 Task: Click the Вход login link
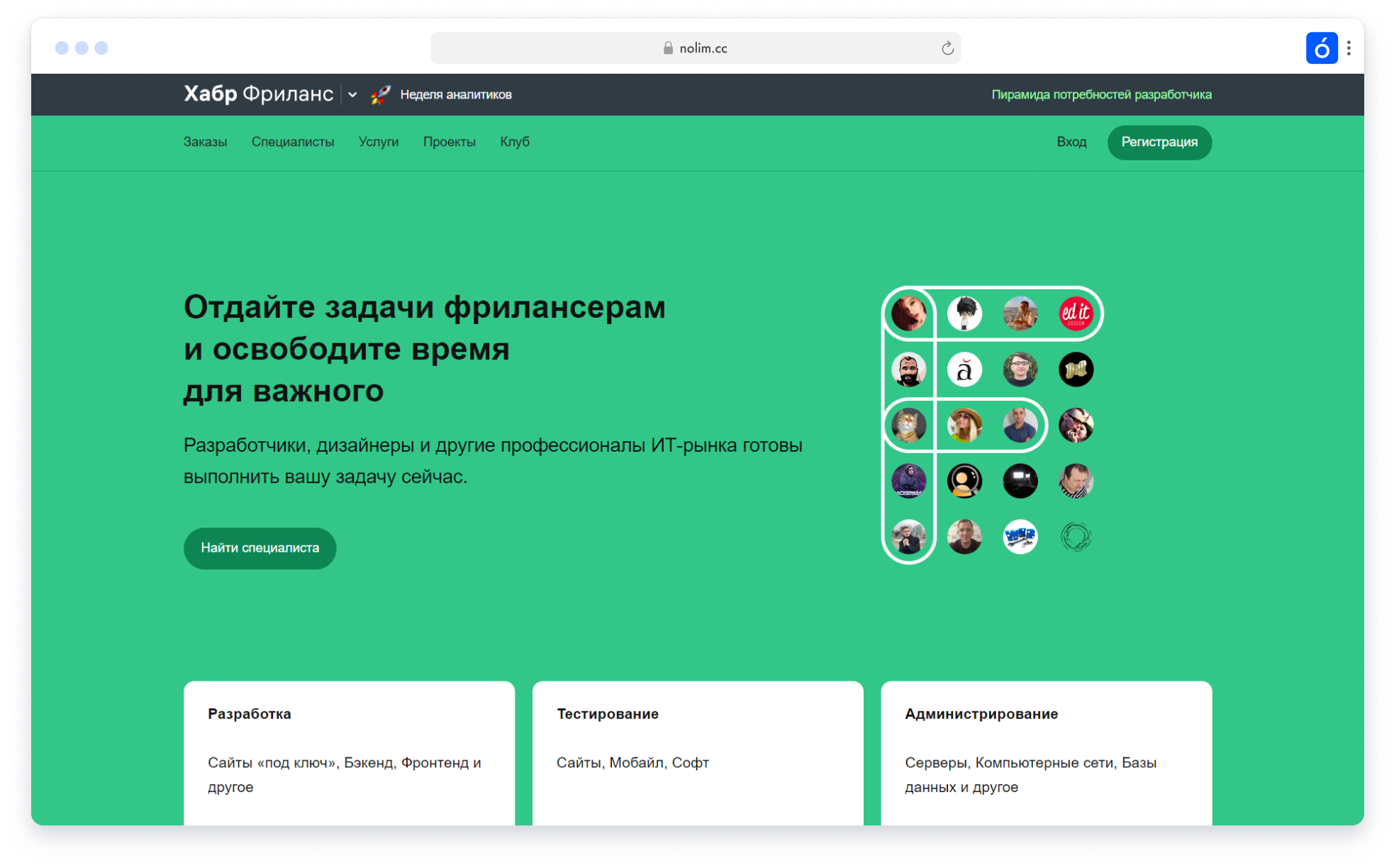[1071, 142]
